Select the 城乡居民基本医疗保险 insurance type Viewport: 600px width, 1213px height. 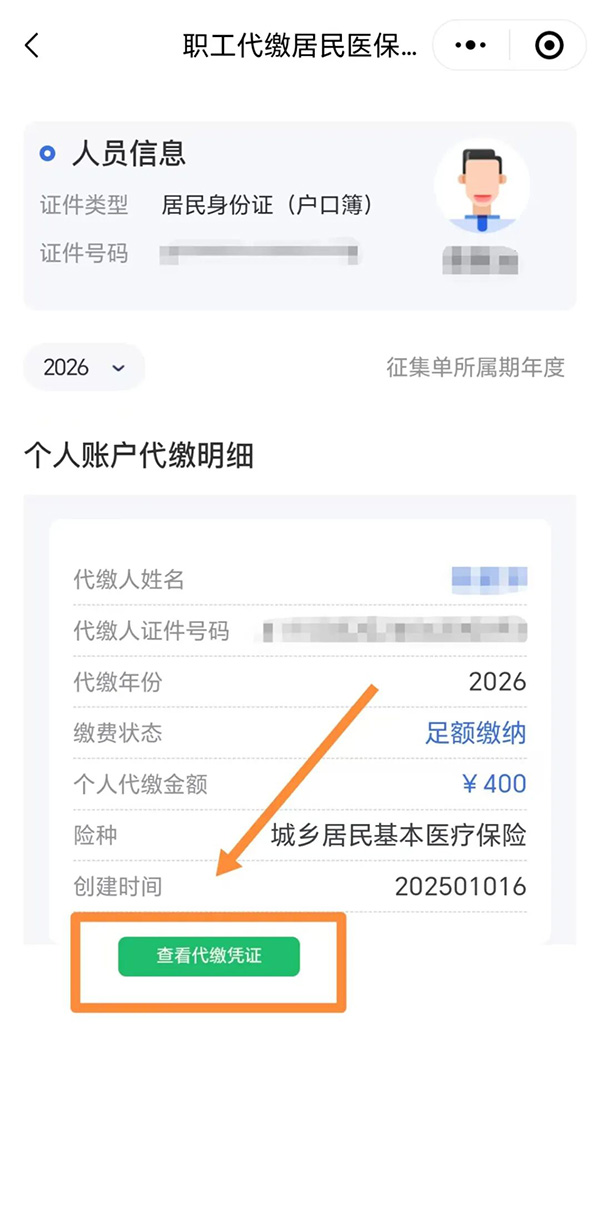[398, 835]
